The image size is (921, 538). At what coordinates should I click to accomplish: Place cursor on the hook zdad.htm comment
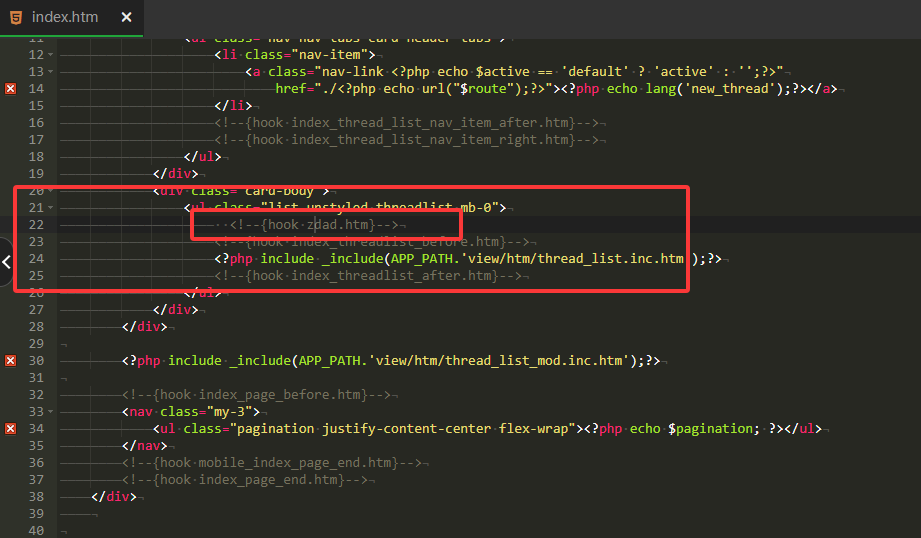coord(312,225)
